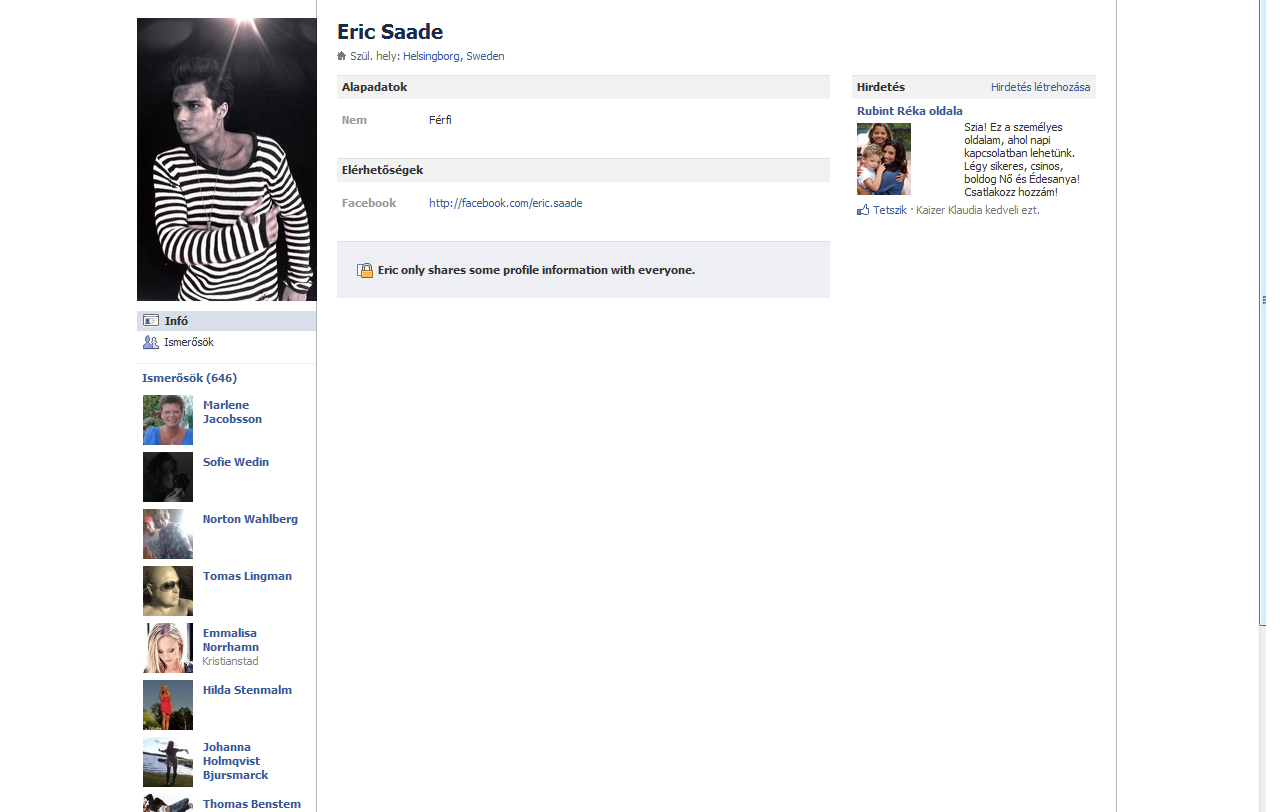
Task: Click the facebook.com/eric.saade URL link
Action: (x=505, y=203)
